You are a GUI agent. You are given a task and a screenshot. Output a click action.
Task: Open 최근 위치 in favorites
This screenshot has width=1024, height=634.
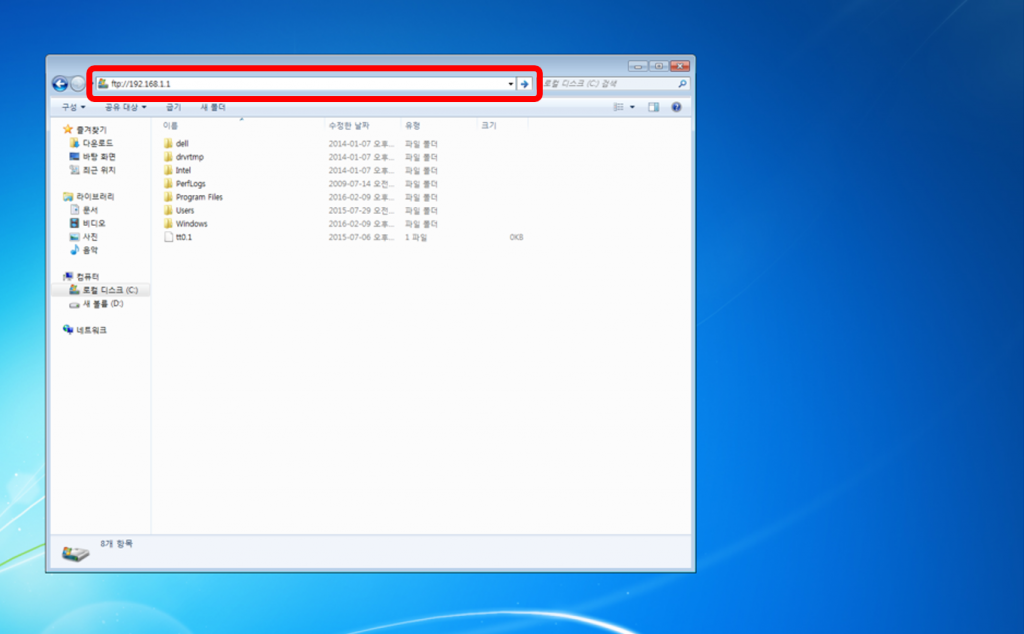pos(93,170)
